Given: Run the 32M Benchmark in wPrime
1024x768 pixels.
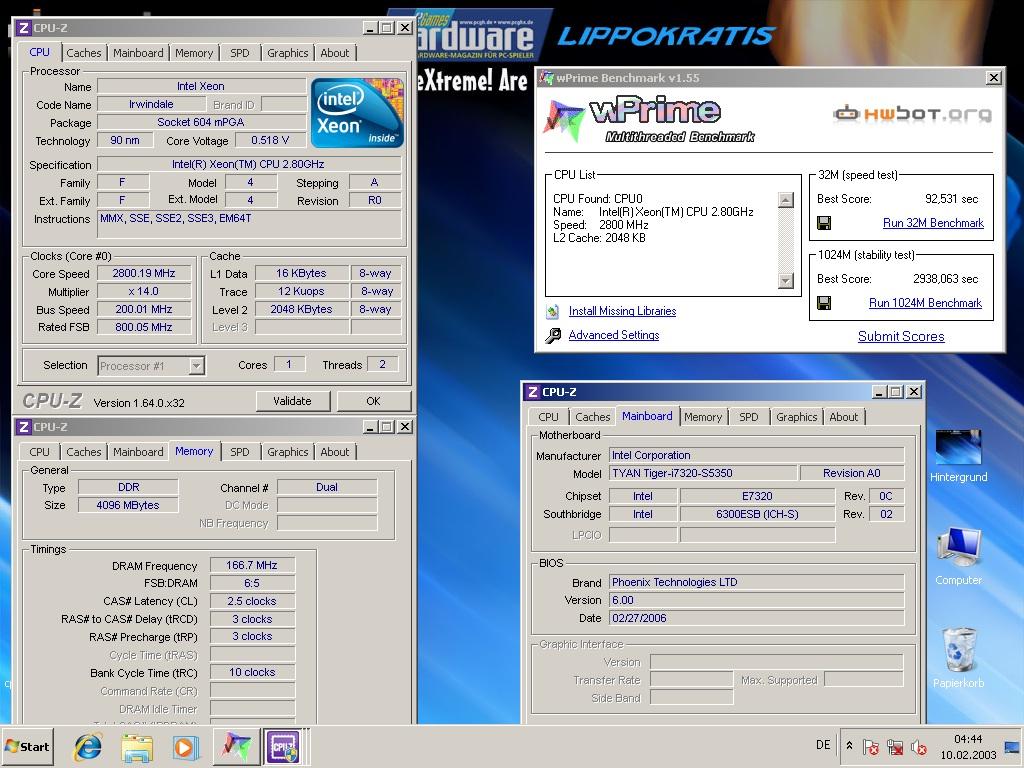Looking at the screenshot, I should (933, 223).
